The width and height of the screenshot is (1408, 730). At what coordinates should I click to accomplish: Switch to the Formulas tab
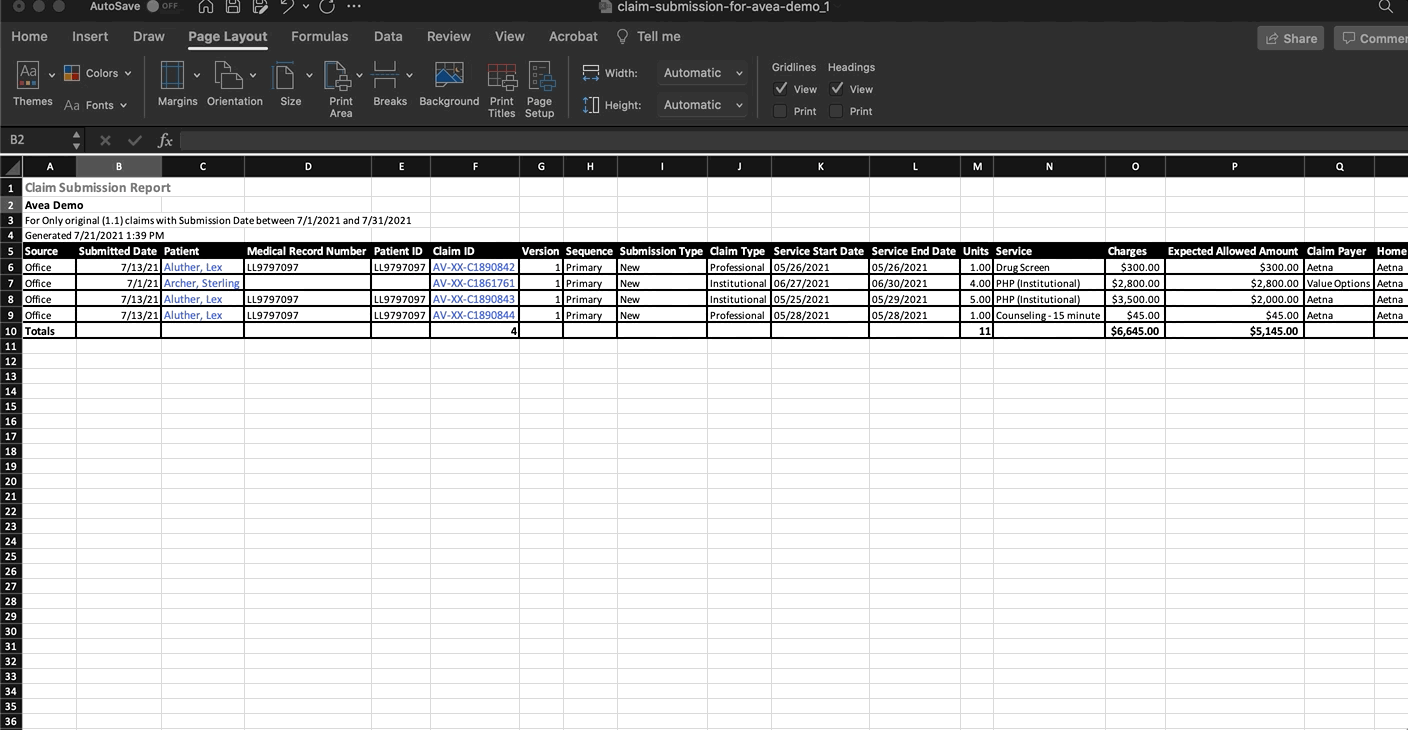[319, 37]
